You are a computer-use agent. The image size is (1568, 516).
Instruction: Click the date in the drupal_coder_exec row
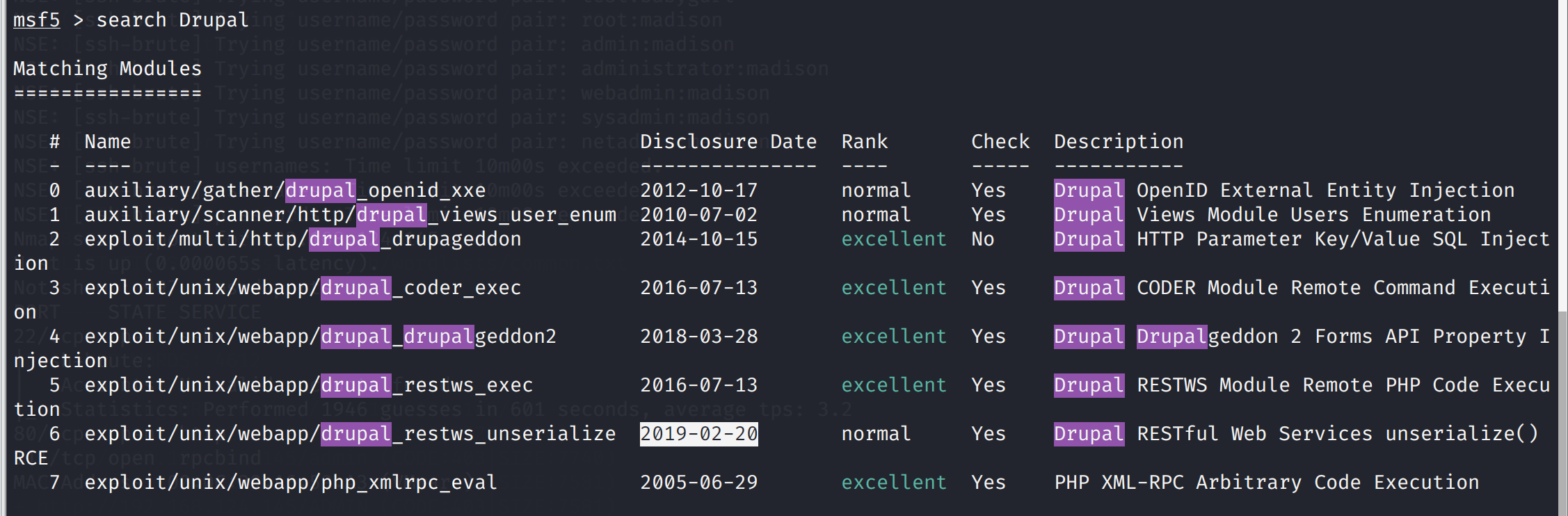pos(699,288)
